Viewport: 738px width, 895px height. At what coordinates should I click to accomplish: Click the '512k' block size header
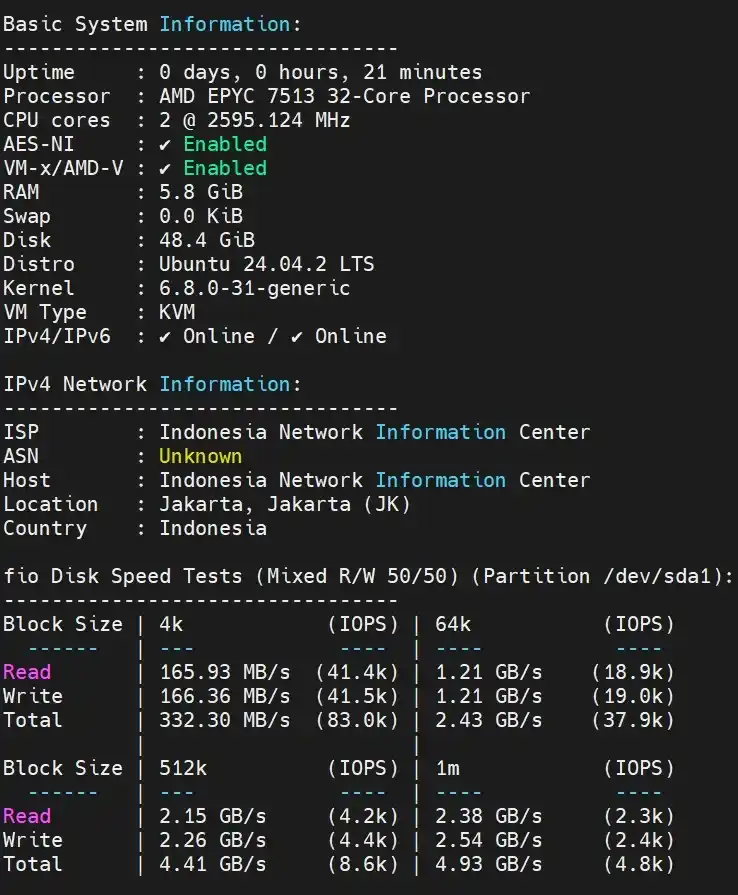183,768
